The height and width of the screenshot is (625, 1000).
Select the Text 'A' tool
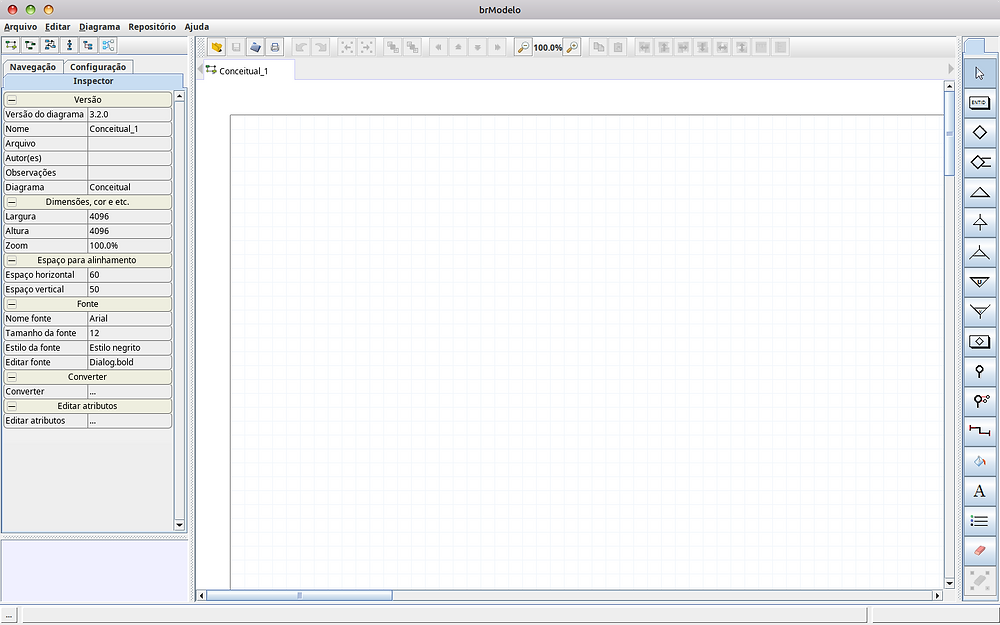click(979, 491)
